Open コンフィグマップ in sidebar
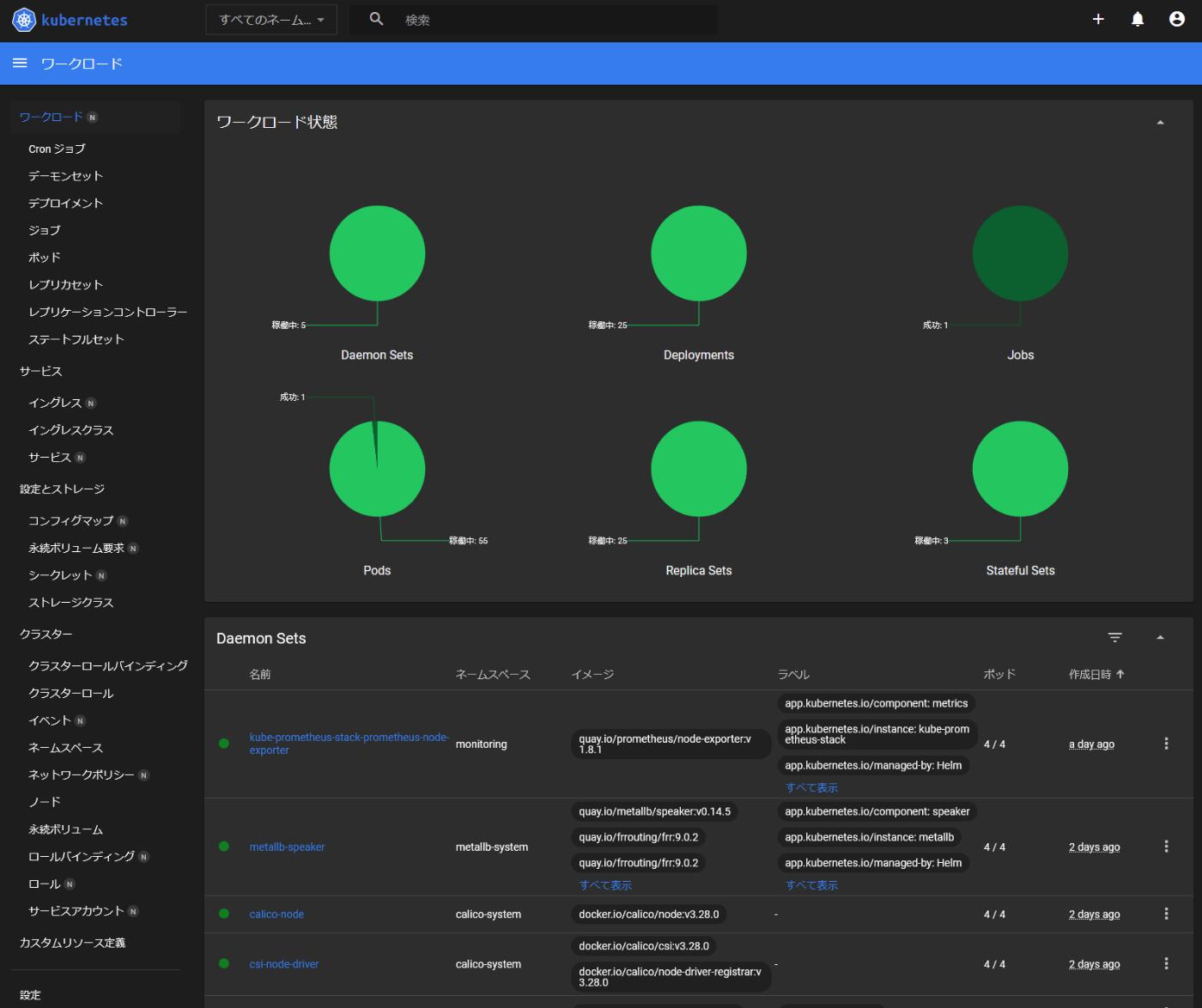 click(70, 520)
